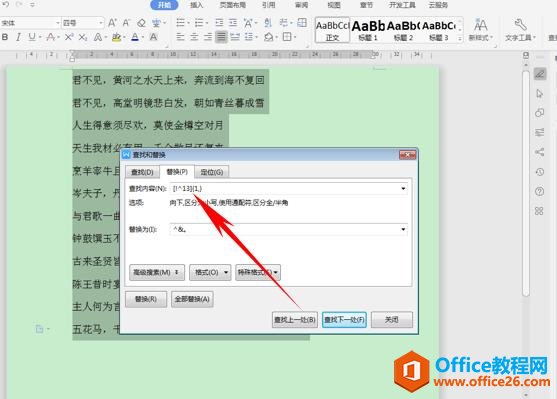Apply italic formatting
Viewport: 557px width, 399px height.
click(18, 37)
